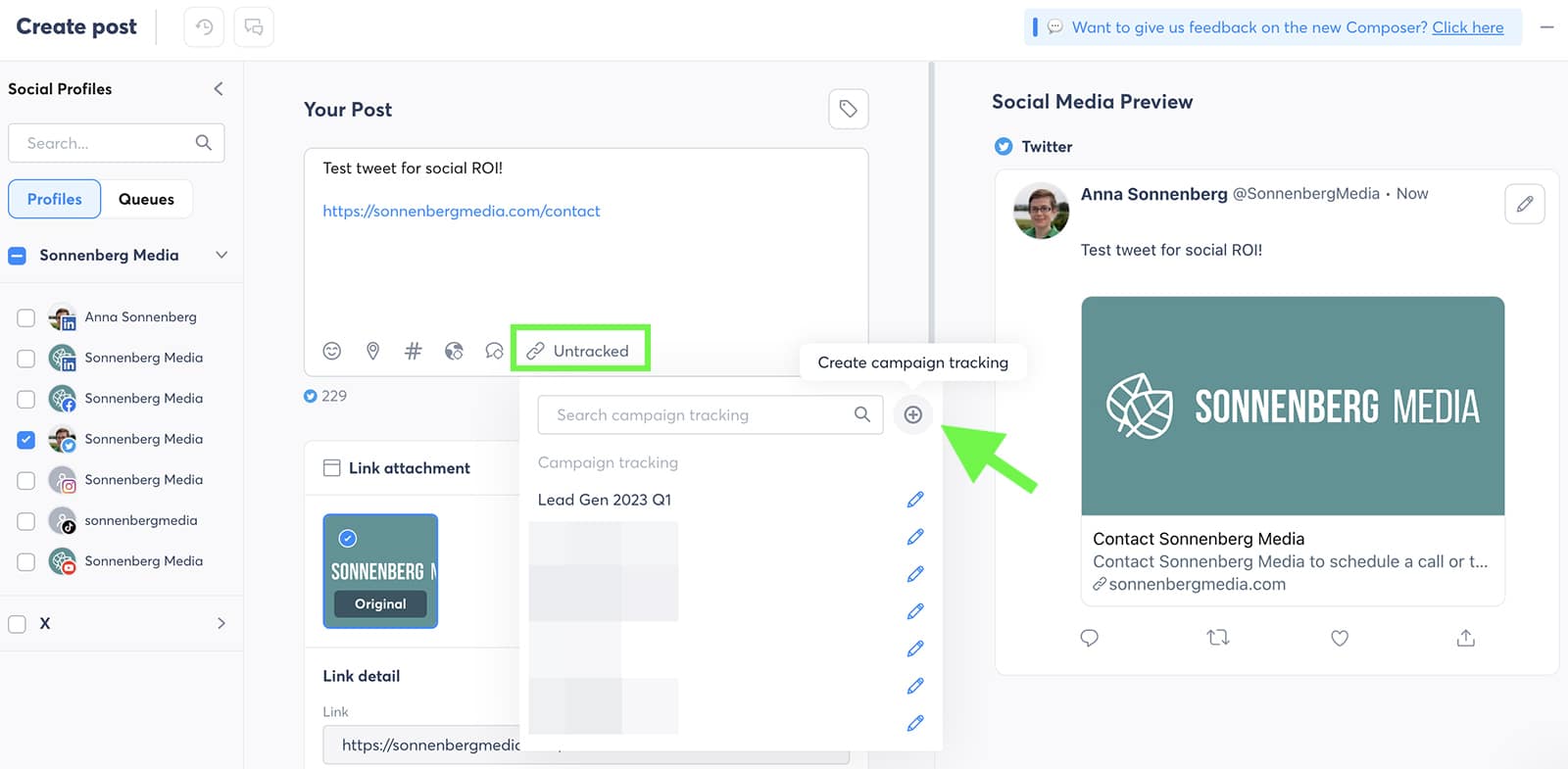Click inside the post text editor
1568x769 pixels.
pos(586,264)
